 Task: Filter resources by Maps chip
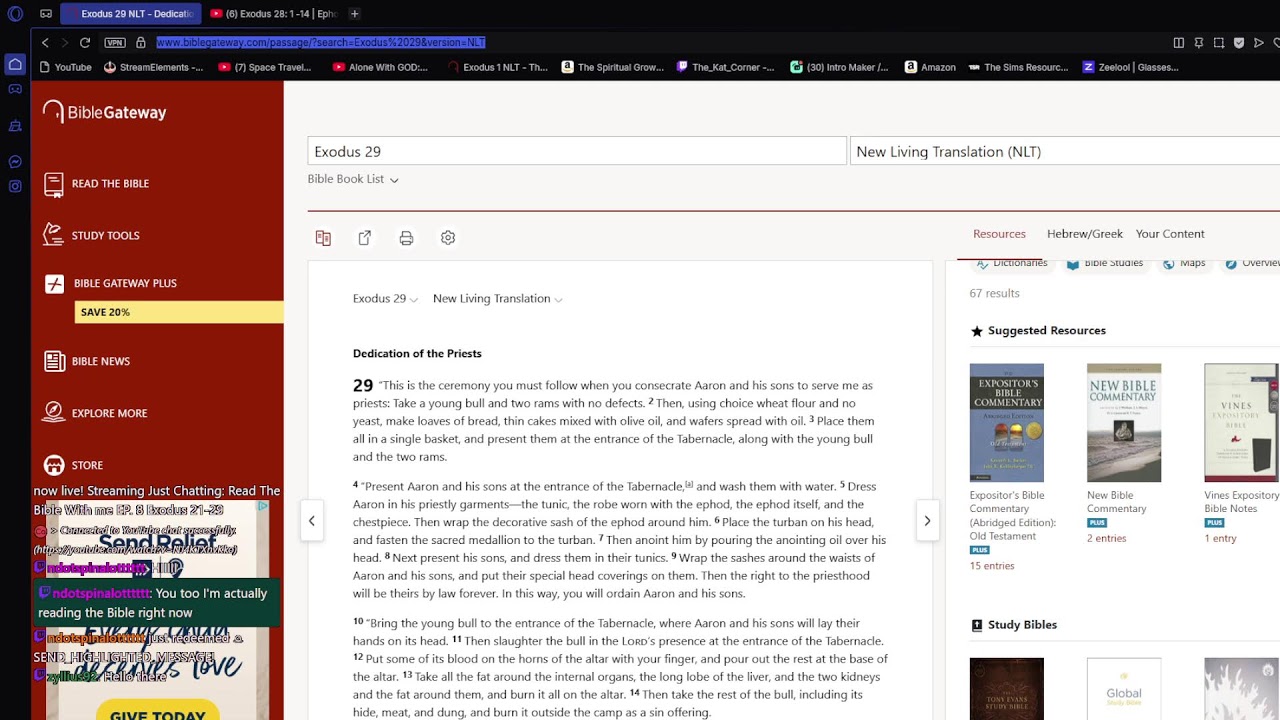coord(1184,263)
